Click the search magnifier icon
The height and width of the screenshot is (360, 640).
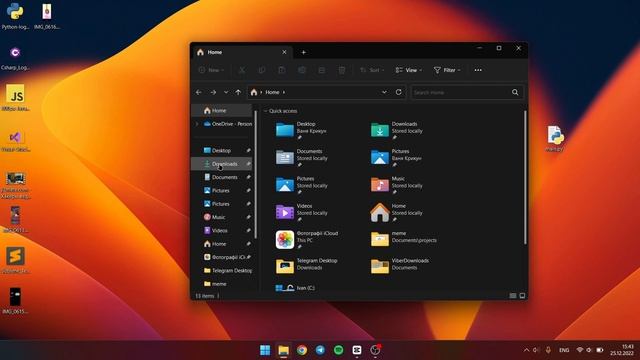(x=515, y=92)
